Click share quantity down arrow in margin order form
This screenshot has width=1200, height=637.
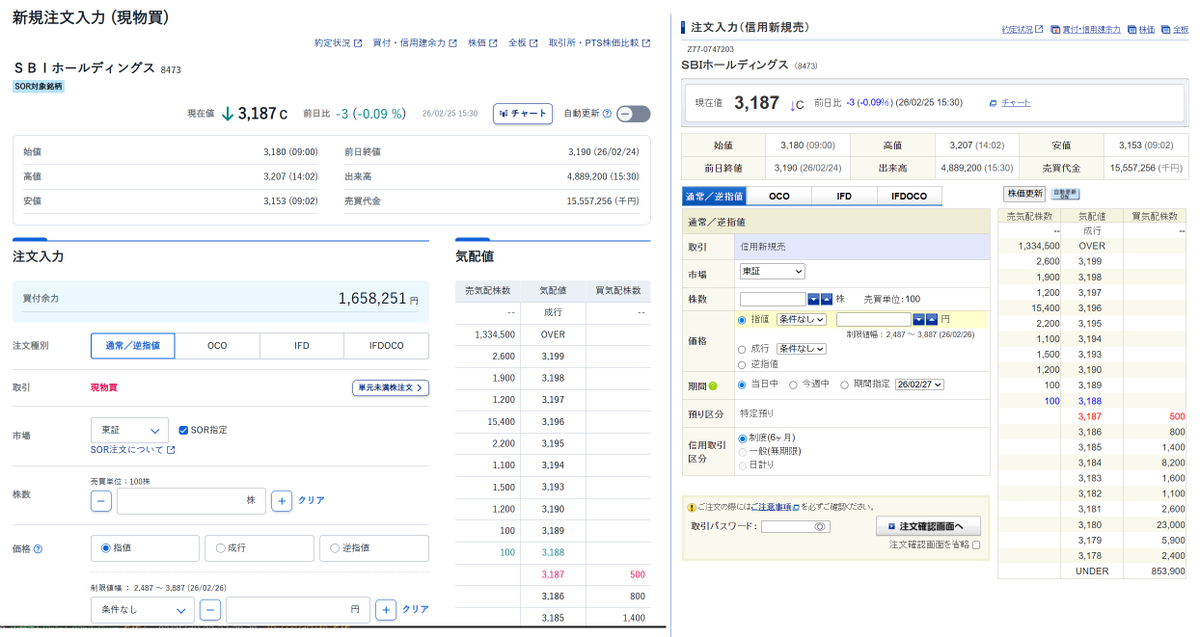tap(813, 299)
